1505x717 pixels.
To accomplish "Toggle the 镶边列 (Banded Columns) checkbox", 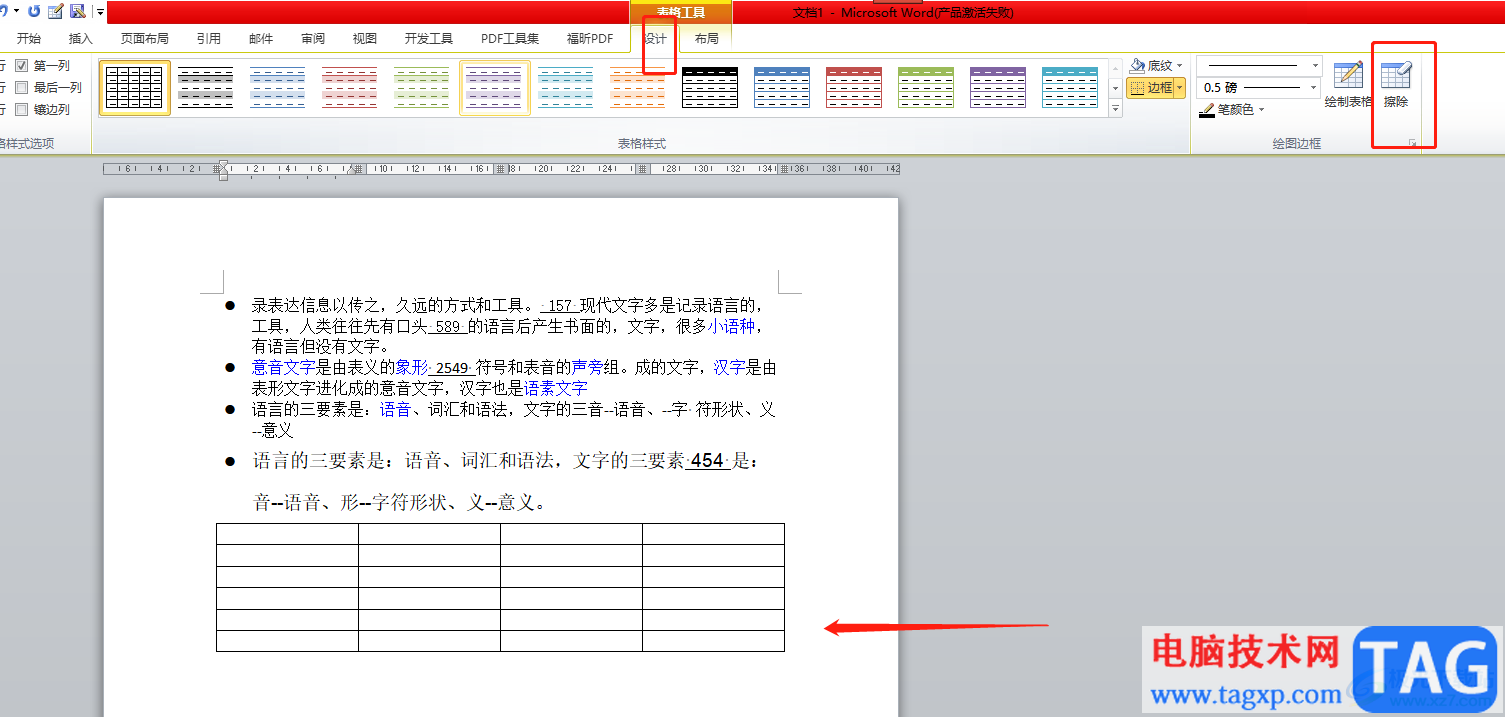I will tap(22, 110).
